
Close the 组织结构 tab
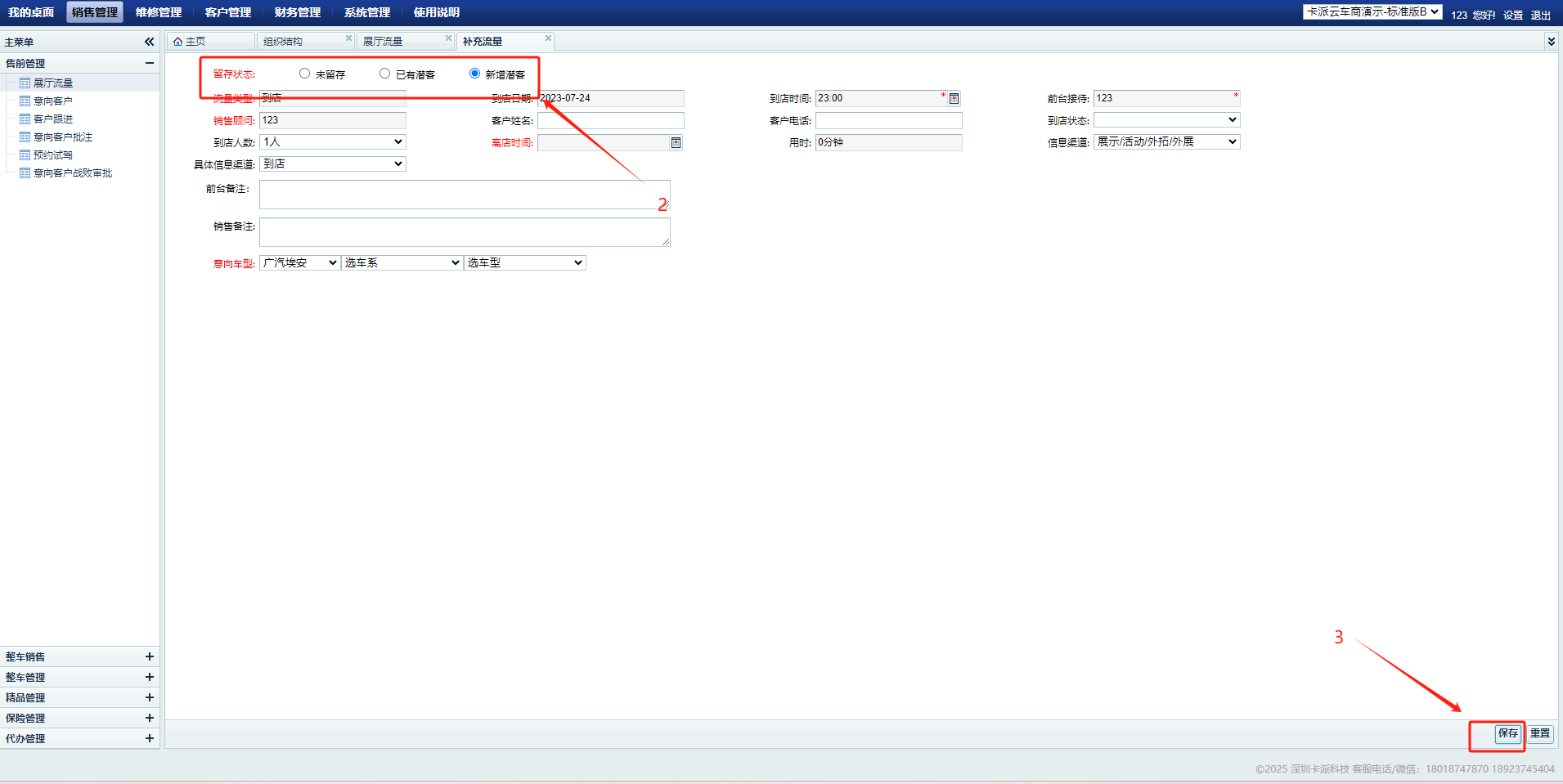(x=348, y=38)
